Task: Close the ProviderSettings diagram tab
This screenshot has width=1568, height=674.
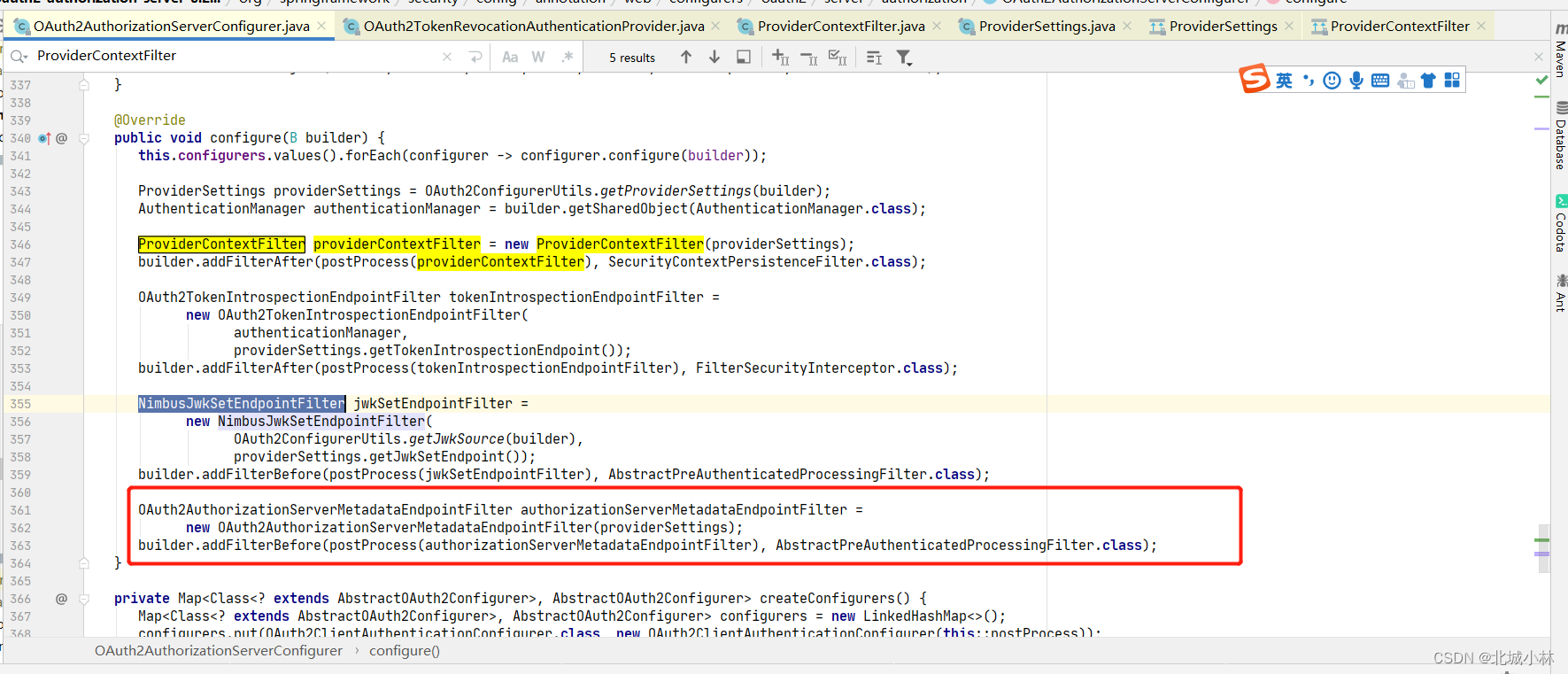Action: [1289, 27]
